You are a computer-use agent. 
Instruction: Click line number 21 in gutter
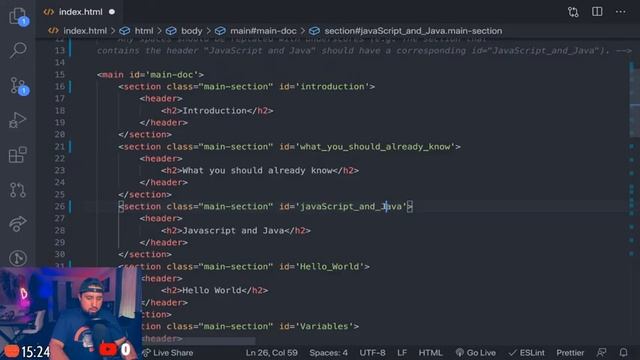coord(60,147)
